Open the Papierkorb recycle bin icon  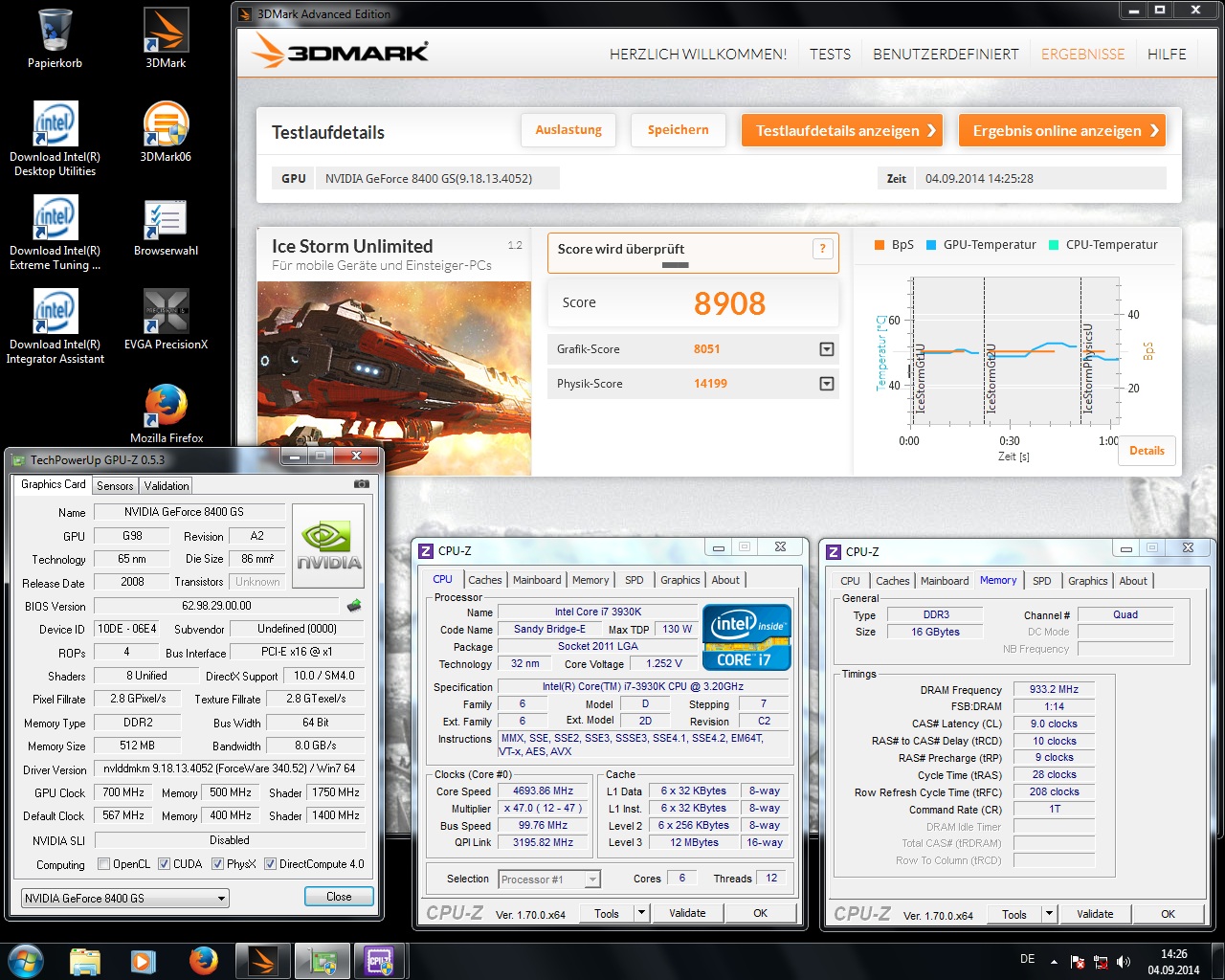click(x=56, y=38)
